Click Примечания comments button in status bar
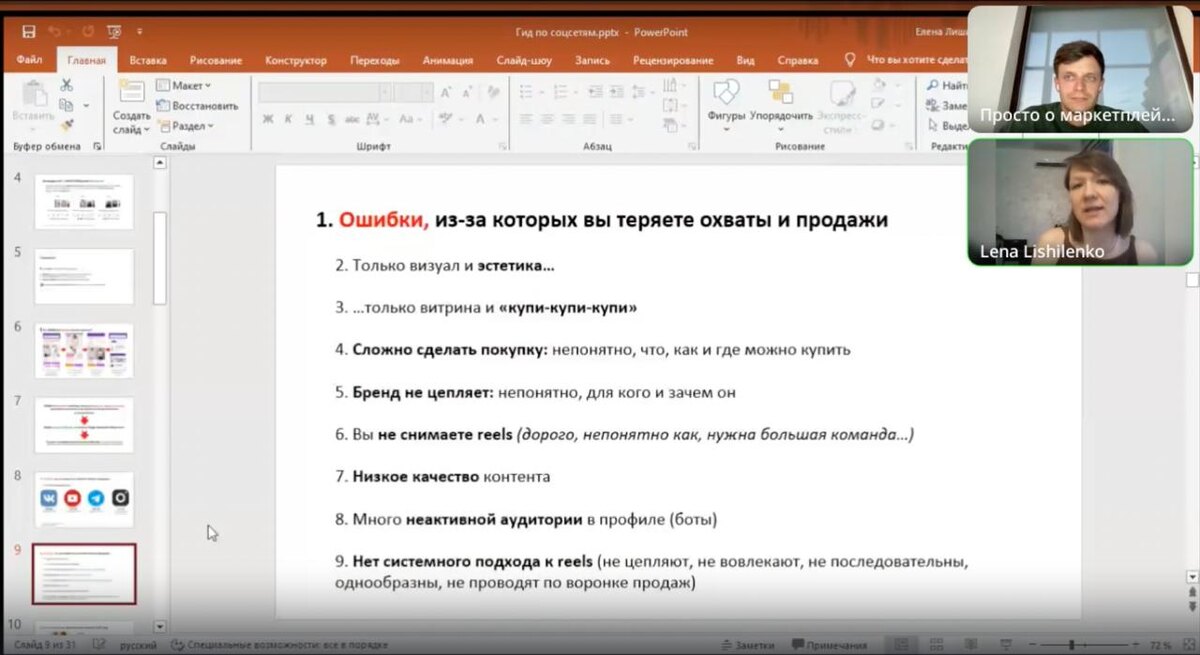The height and width of the screenshot is (655, 1200). pos(830,645)
